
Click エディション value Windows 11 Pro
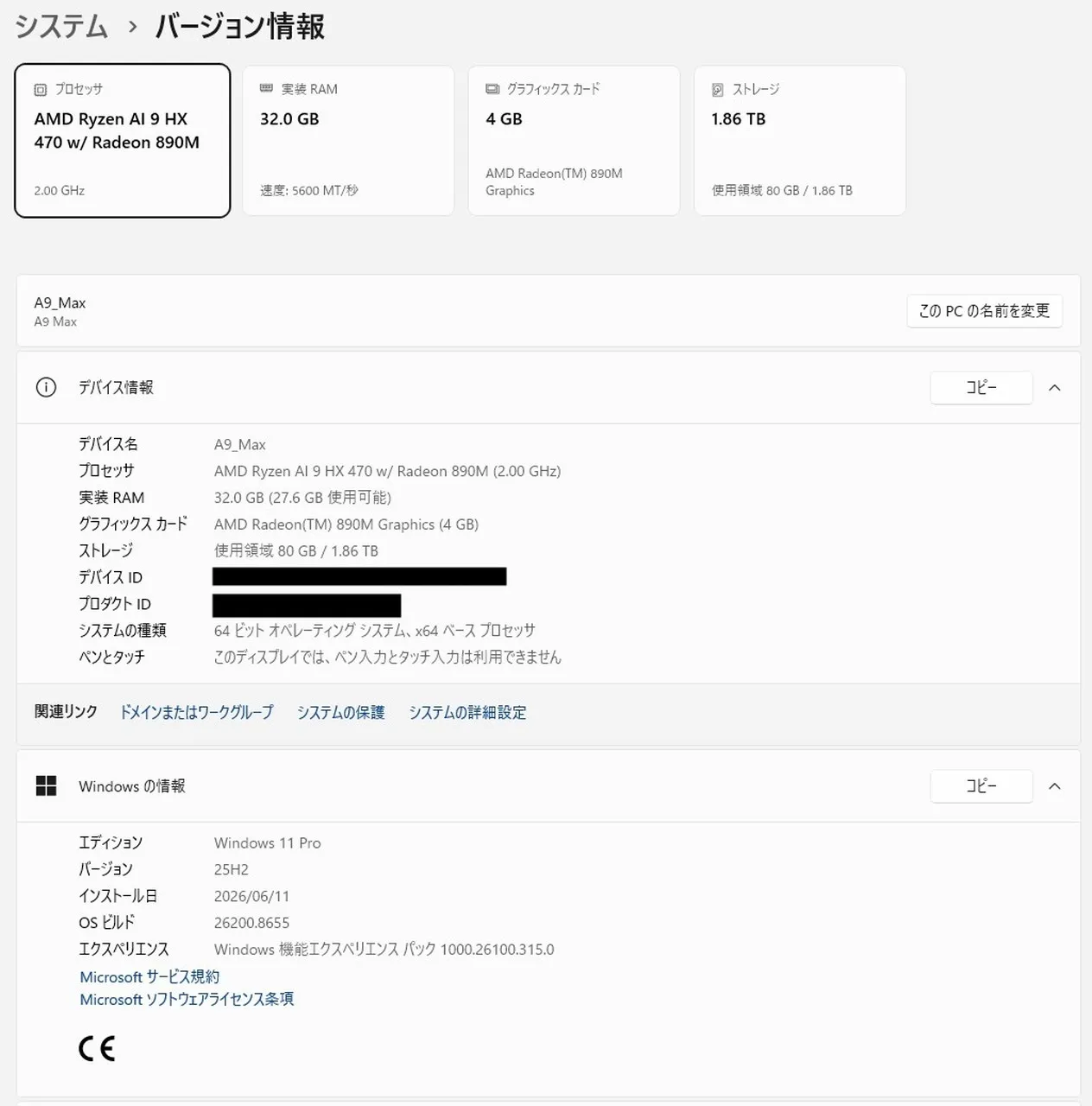pyautogui.click(x=267, y=842)
